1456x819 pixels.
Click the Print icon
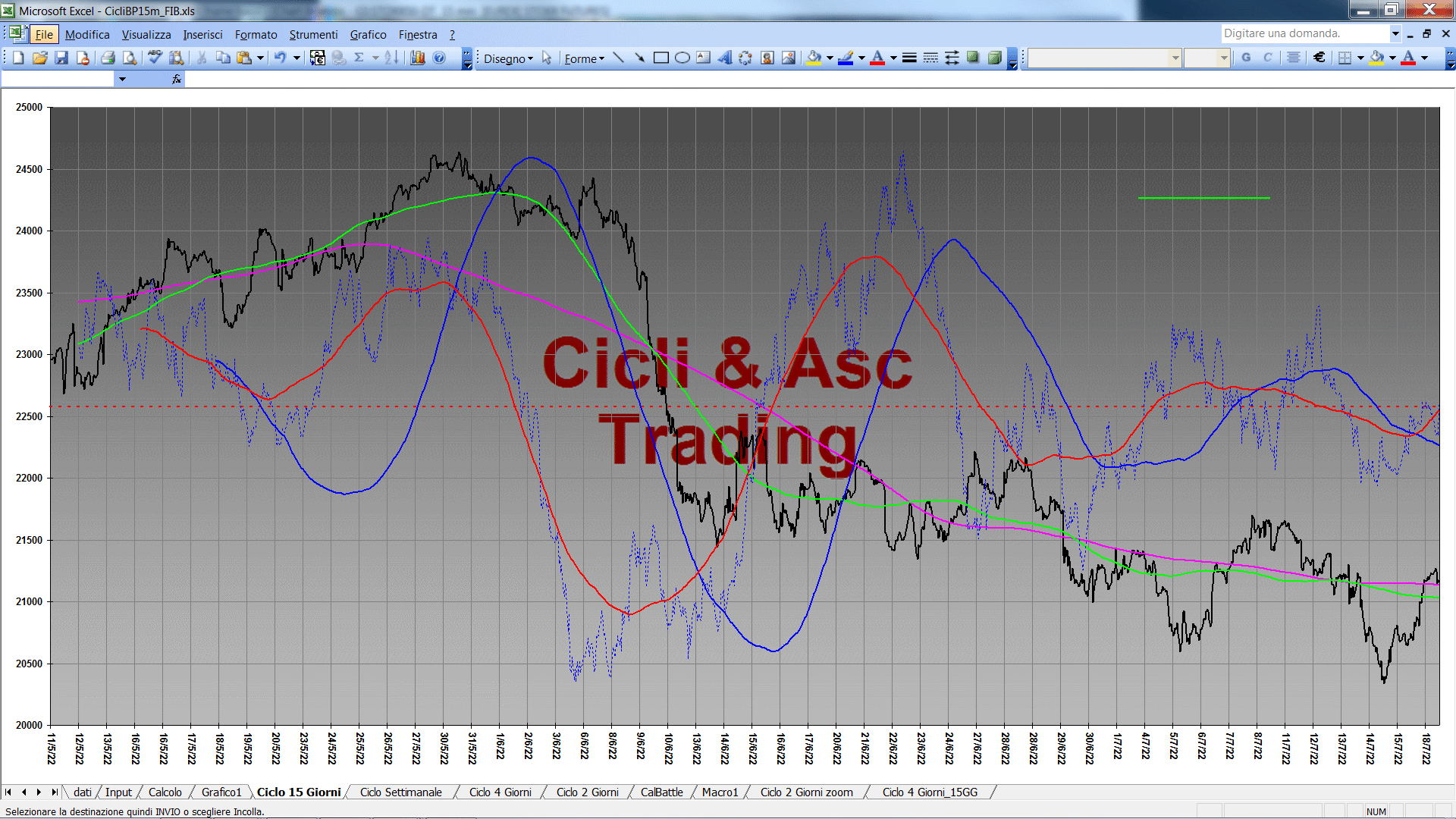108,58
